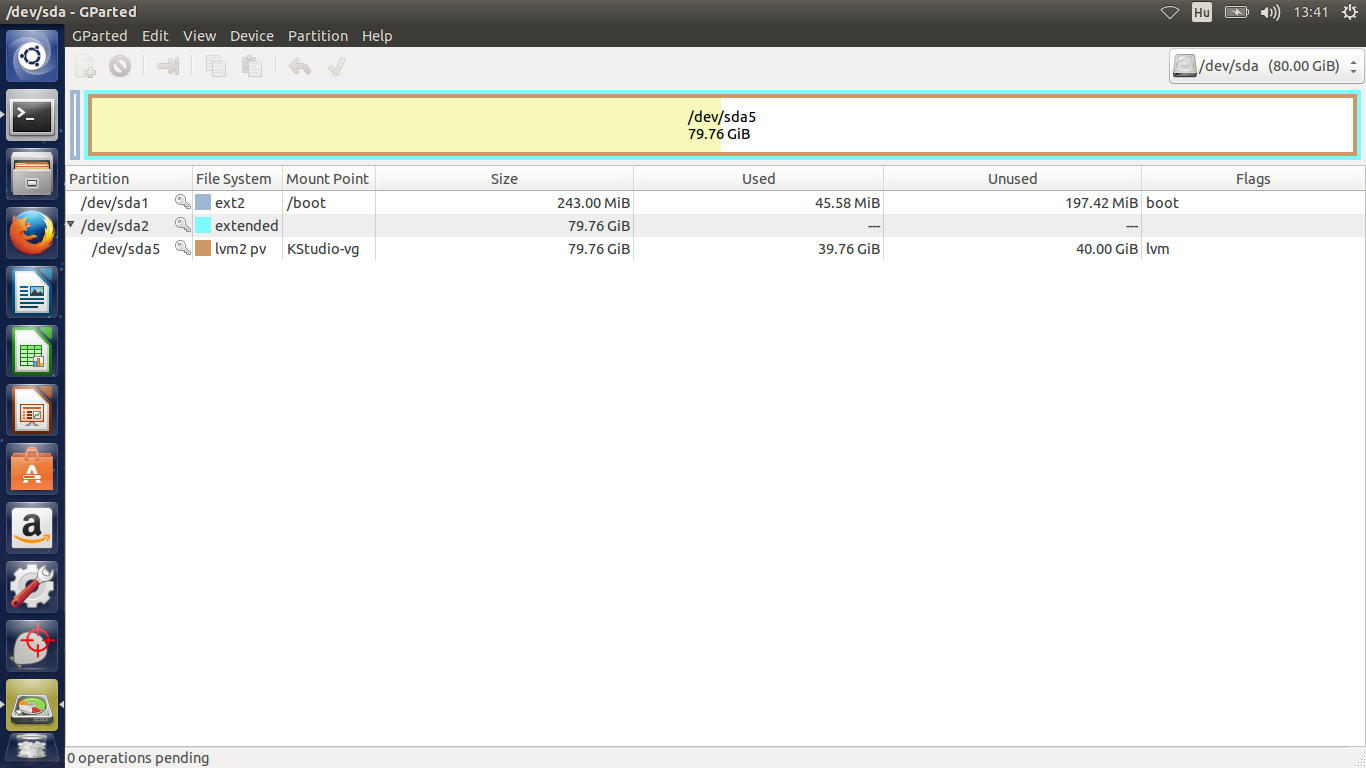
Task: Click the red crosshair dock icon
Action: [x=33, y=646]
